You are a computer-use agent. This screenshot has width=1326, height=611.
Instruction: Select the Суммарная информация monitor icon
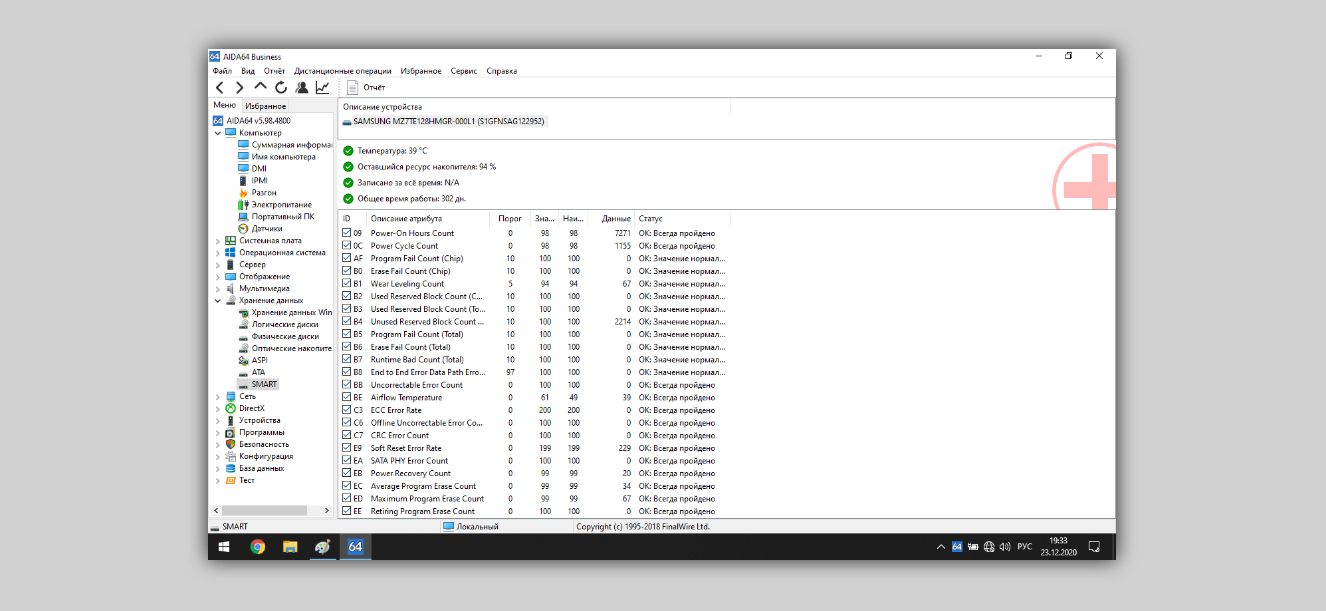(x=243, y=144)
